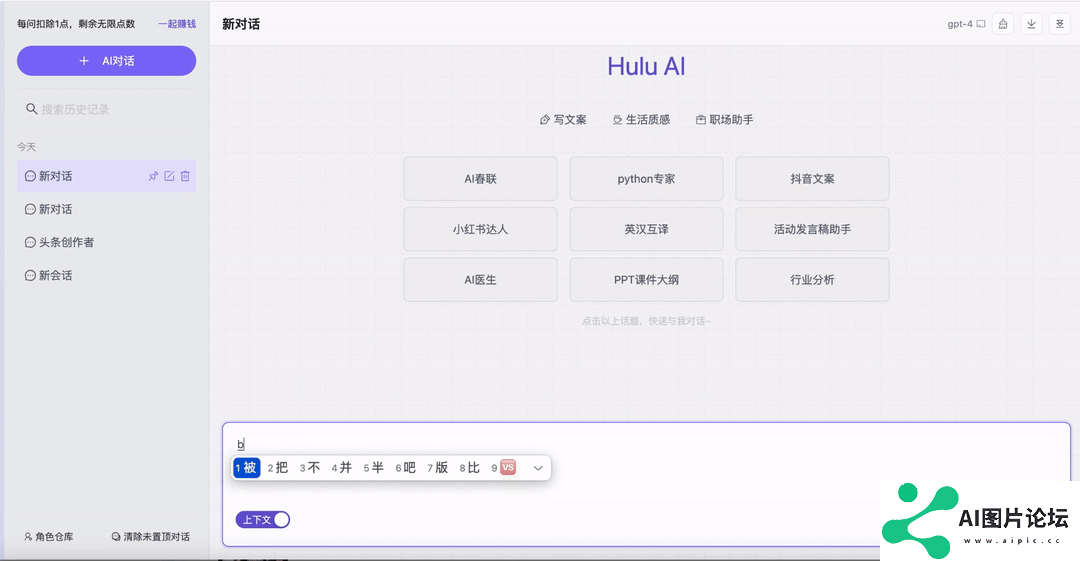Click 清除未置顶对话 to clear unpinned chats
This screenshot has height=561, width=1080.
[x=151, y=537]
